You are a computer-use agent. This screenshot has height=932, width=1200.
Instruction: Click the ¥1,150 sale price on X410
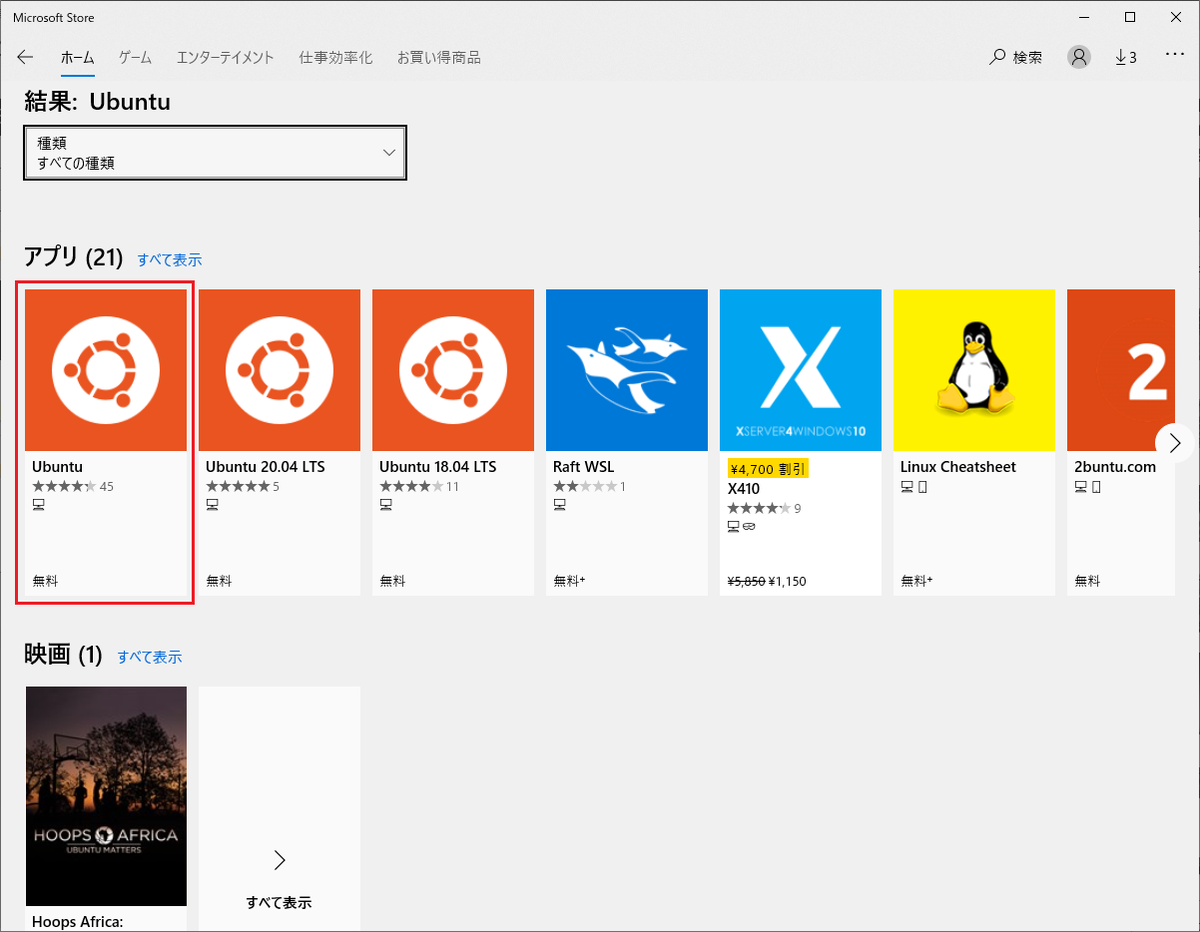pos(787,581)
